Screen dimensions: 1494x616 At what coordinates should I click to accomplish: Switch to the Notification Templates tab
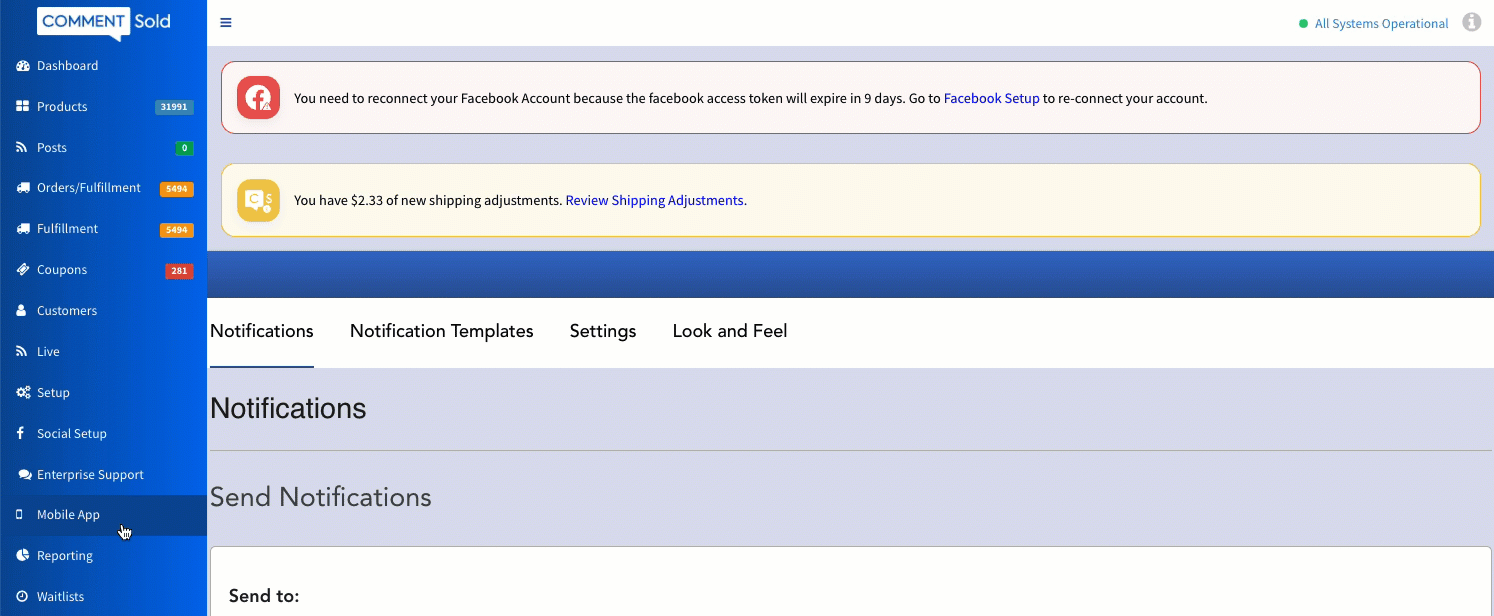441,331
